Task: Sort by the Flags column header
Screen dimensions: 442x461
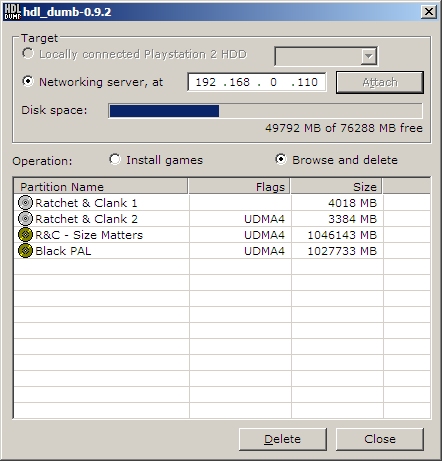Action: [239, 186]
